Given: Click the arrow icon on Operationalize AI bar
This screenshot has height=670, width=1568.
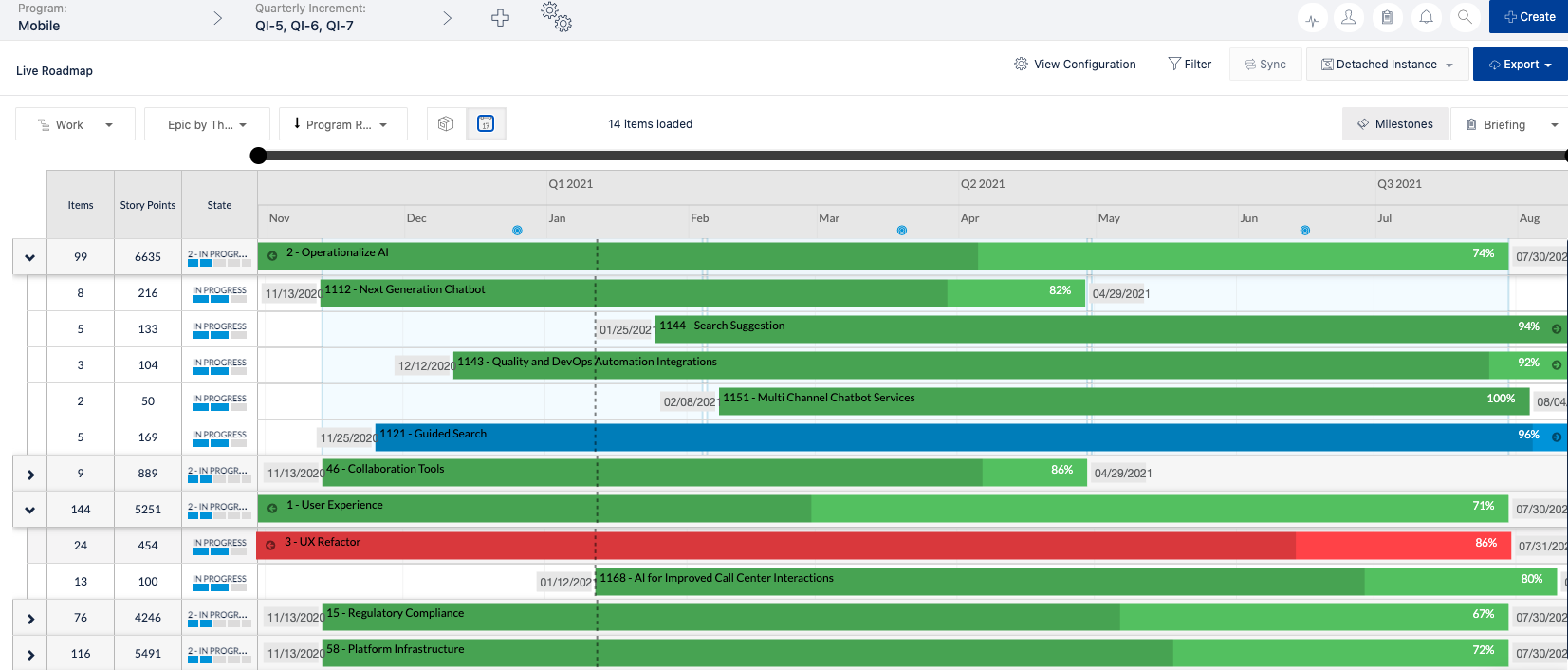Looking at the screenshot, I should 272,255.
